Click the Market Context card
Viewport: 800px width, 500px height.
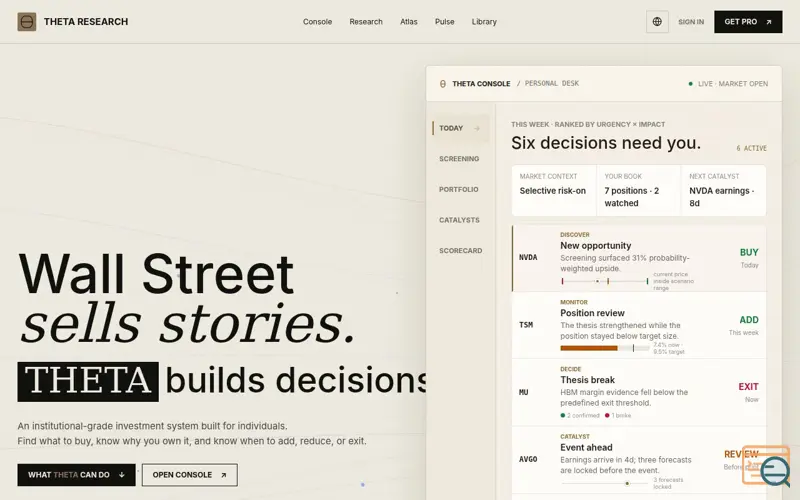pyautogui.click(x=554, y=190)
